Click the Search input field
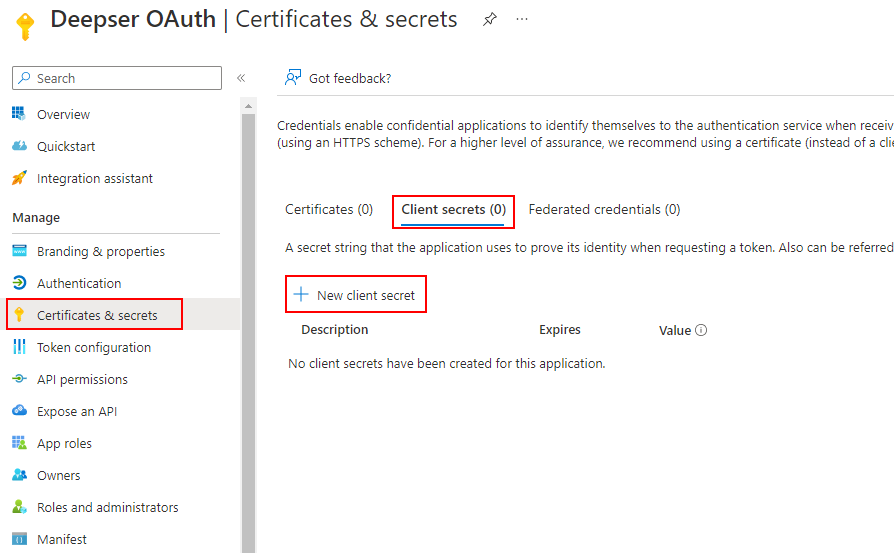This screenshot has height=553, width=894. point(117,78)
